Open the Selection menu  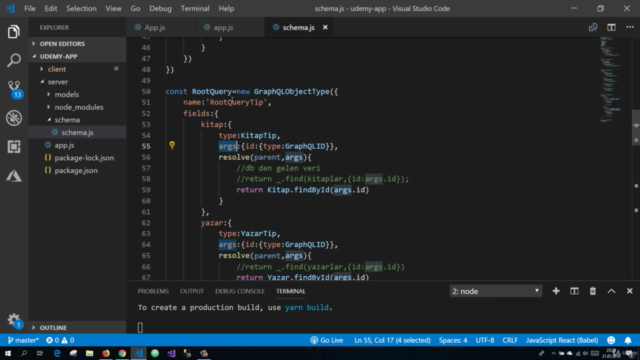(x=81, y=8)
